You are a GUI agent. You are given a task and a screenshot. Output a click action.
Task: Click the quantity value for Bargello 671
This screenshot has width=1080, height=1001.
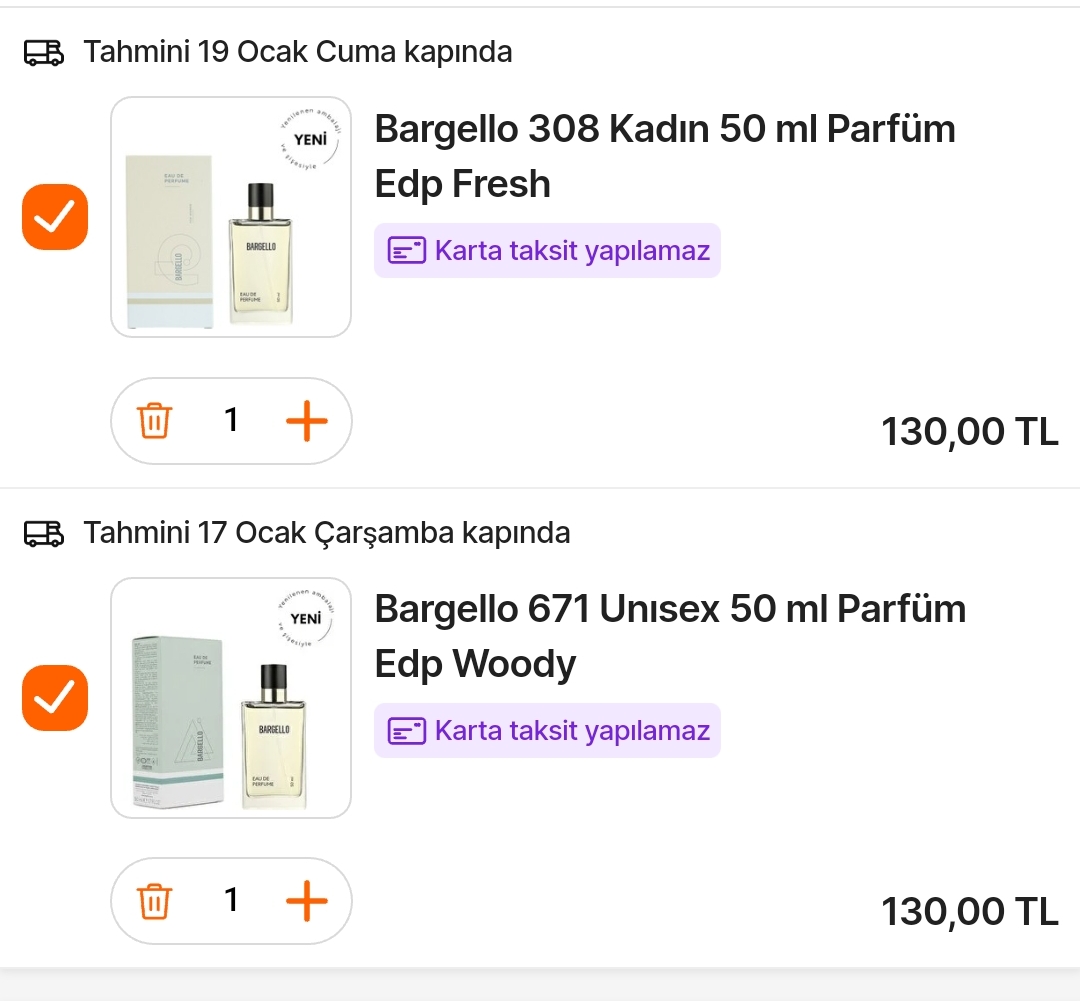(231, 901)
